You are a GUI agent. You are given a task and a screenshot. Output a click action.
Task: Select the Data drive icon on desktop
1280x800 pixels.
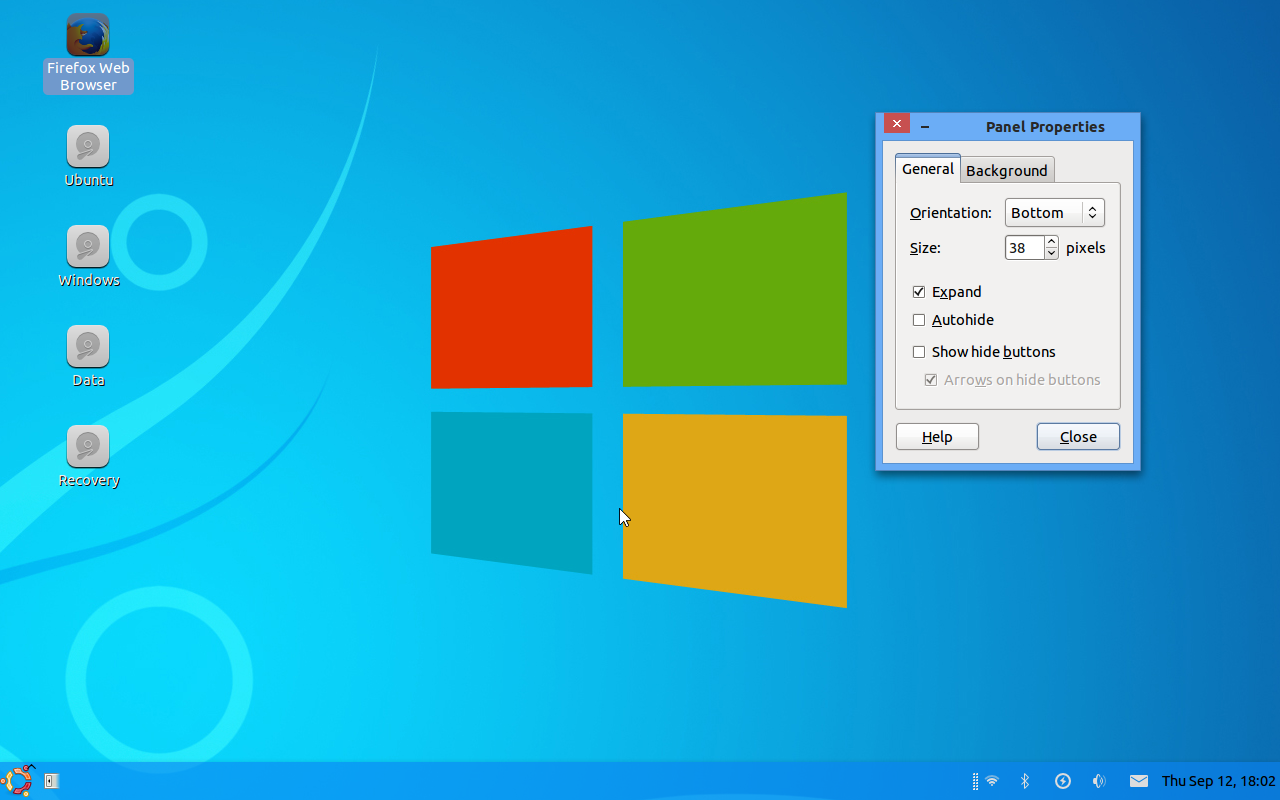coord(88,356)
